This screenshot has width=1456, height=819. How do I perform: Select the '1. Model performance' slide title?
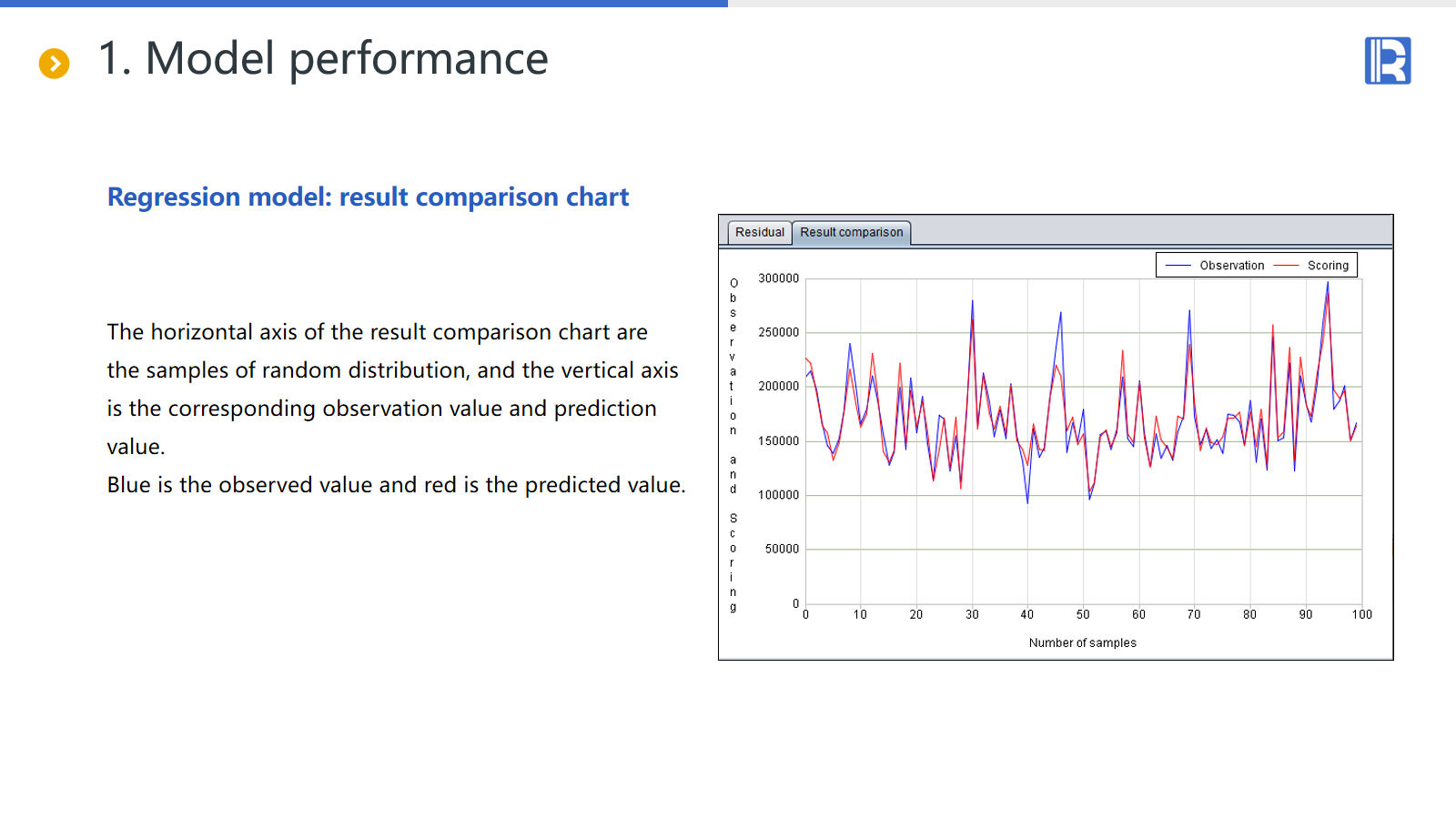tap(322, 59)
